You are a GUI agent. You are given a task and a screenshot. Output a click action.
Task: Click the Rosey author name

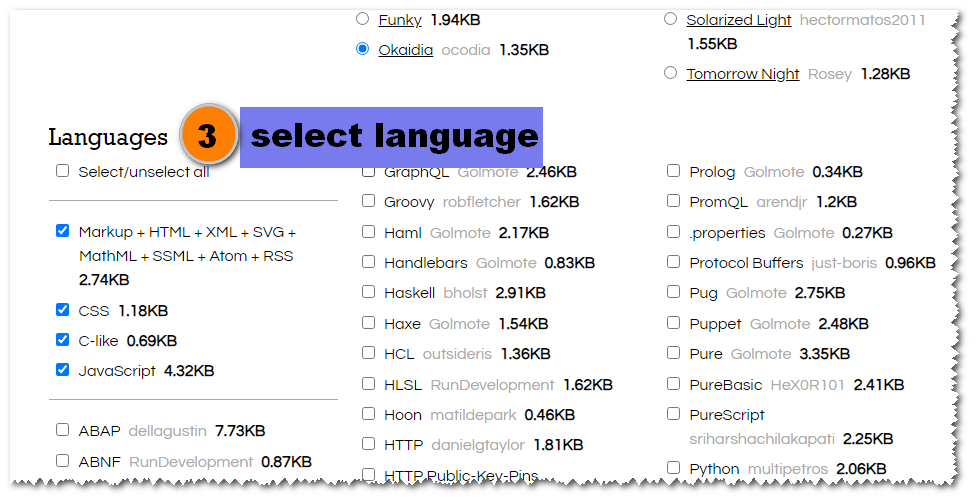830,74
